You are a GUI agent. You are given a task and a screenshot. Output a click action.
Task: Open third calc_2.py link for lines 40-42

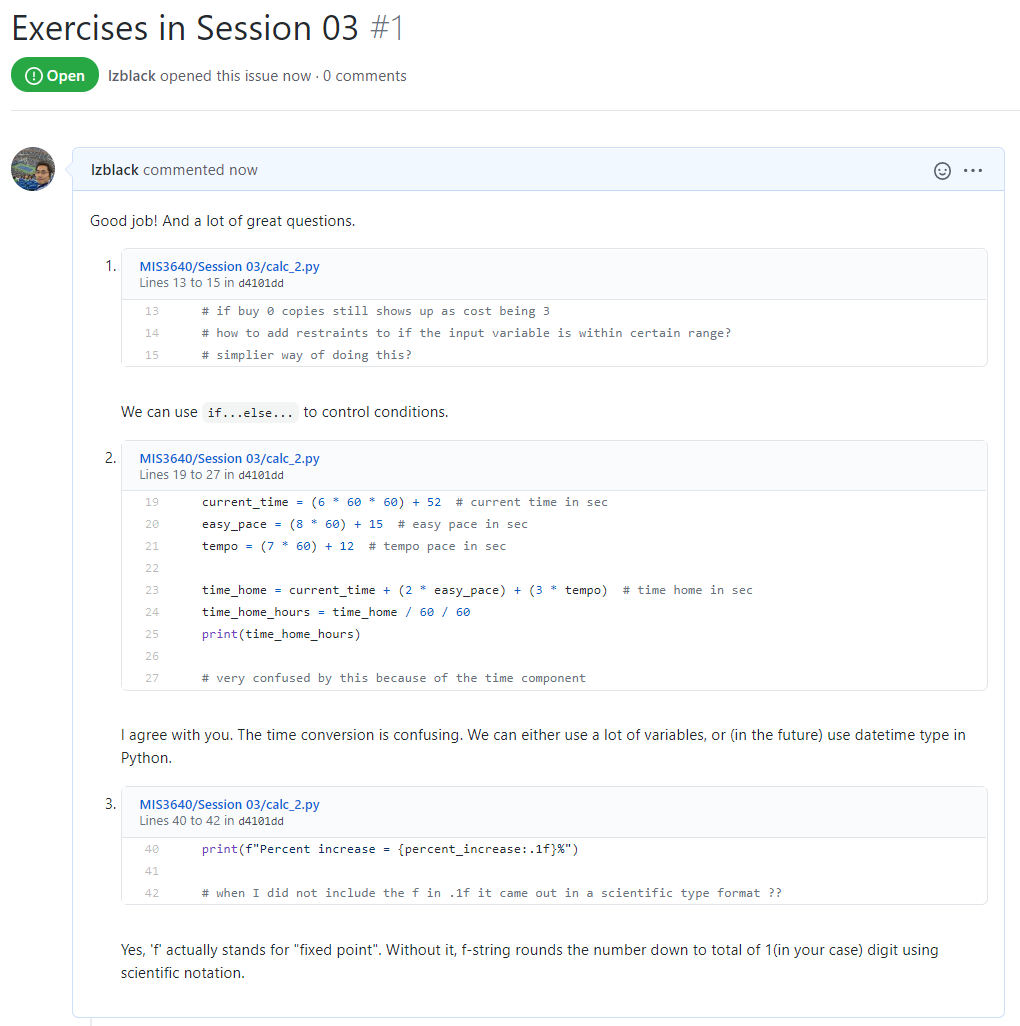pyautogui.click(x=229, y=804)
